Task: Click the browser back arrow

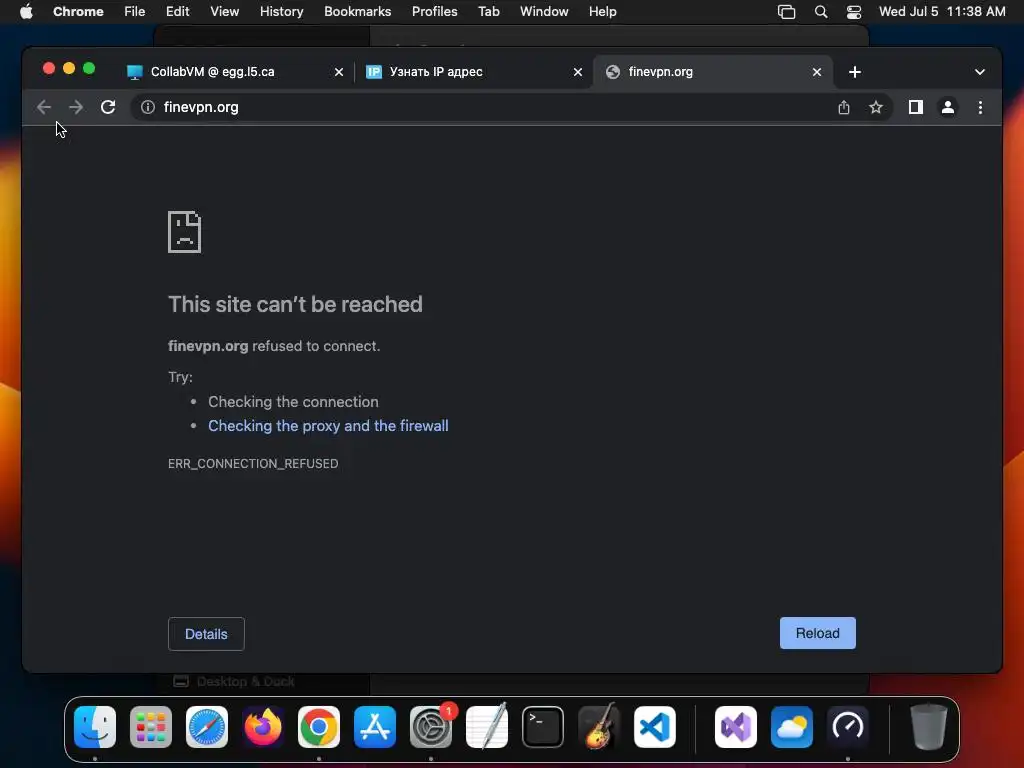Action: coord(44,107)
